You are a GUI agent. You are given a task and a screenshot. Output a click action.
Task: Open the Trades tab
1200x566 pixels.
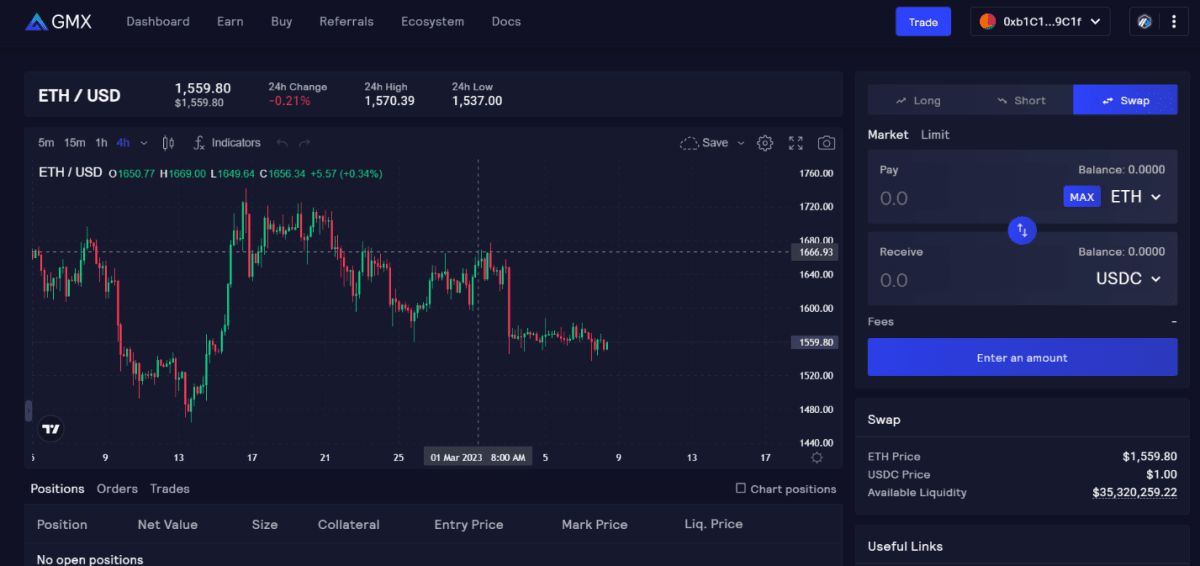pos(170,489)
